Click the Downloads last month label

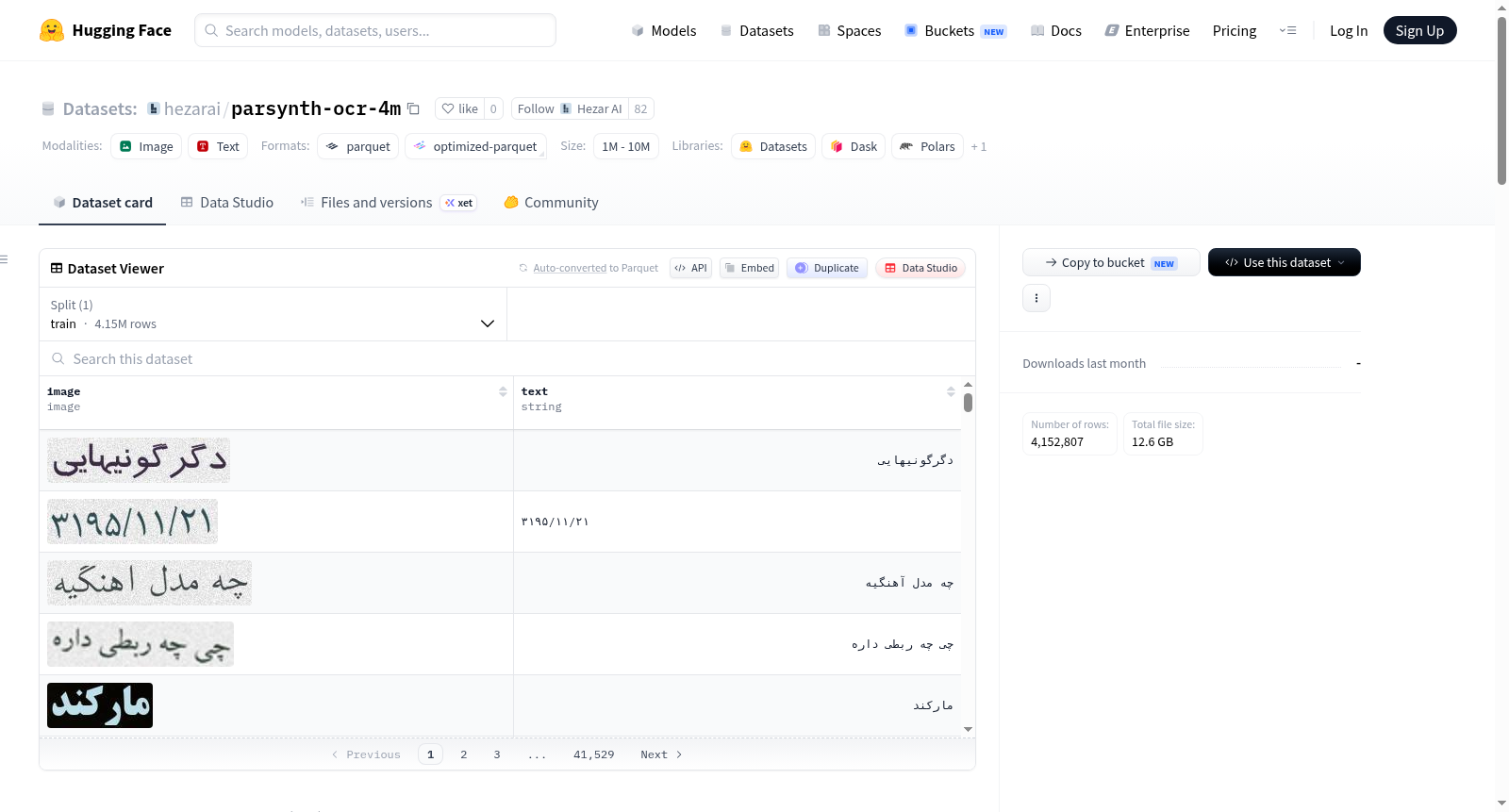1085,363
